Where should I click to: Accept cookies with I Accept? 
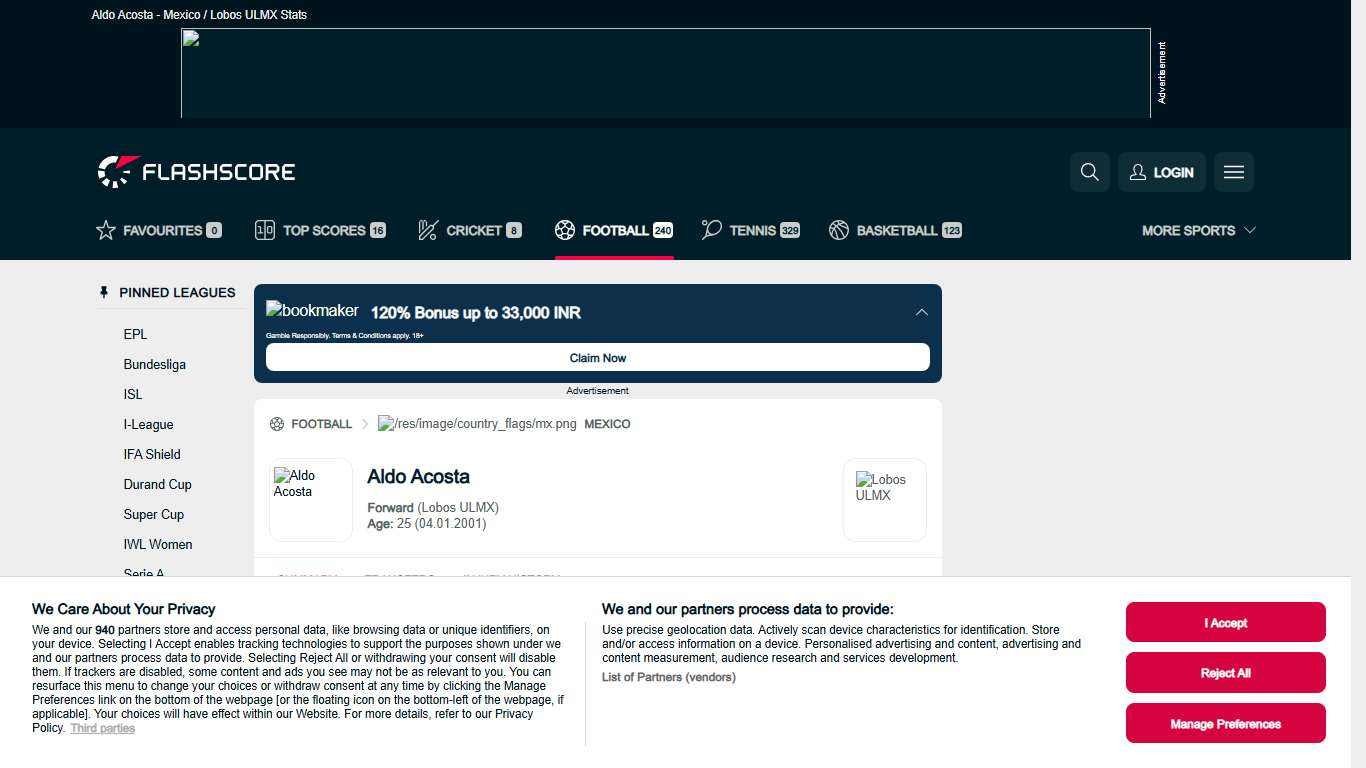(x=1225, y=622)
